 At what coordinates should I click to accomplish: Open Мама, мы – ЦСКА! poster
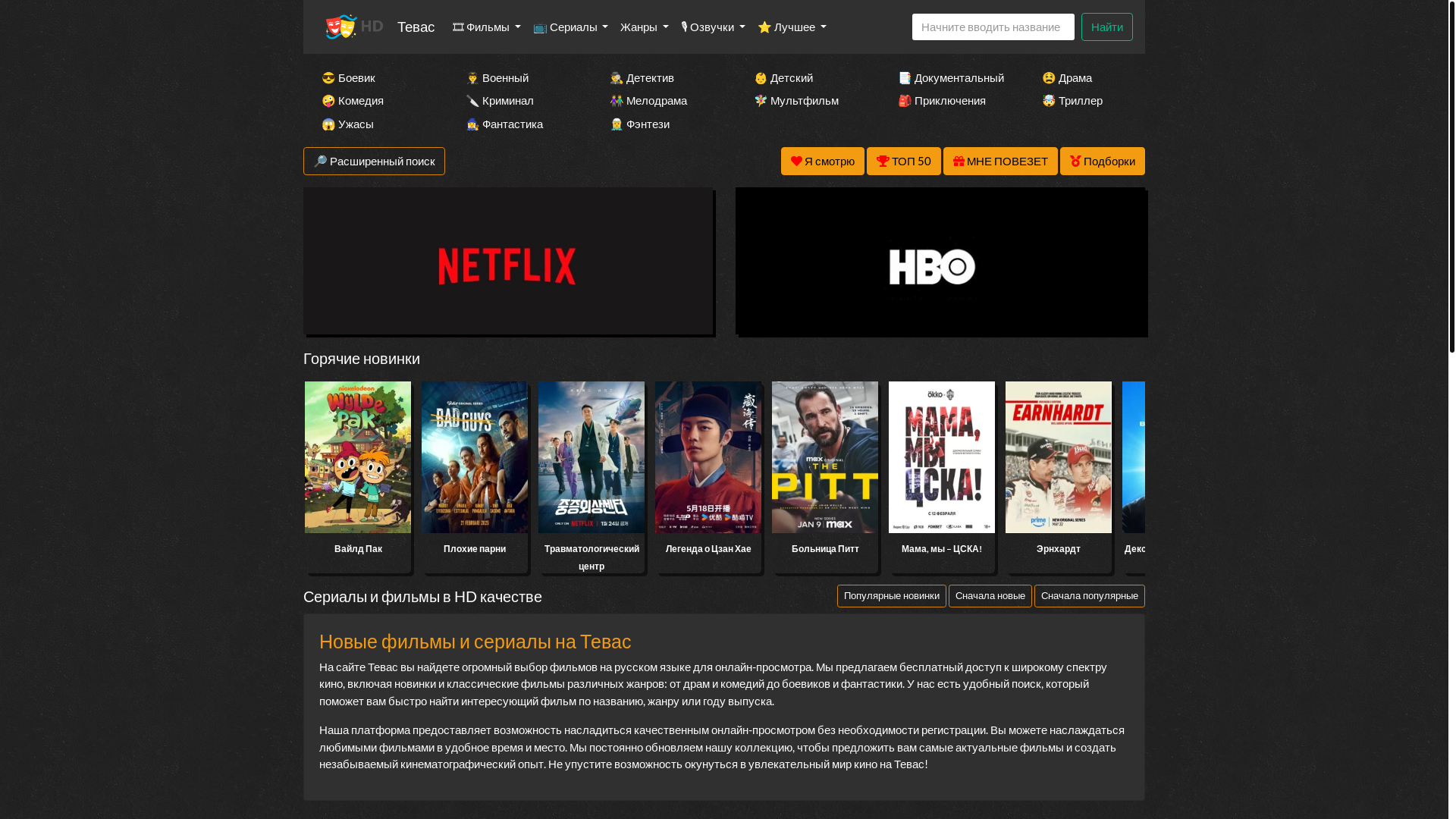pos(942,457)
